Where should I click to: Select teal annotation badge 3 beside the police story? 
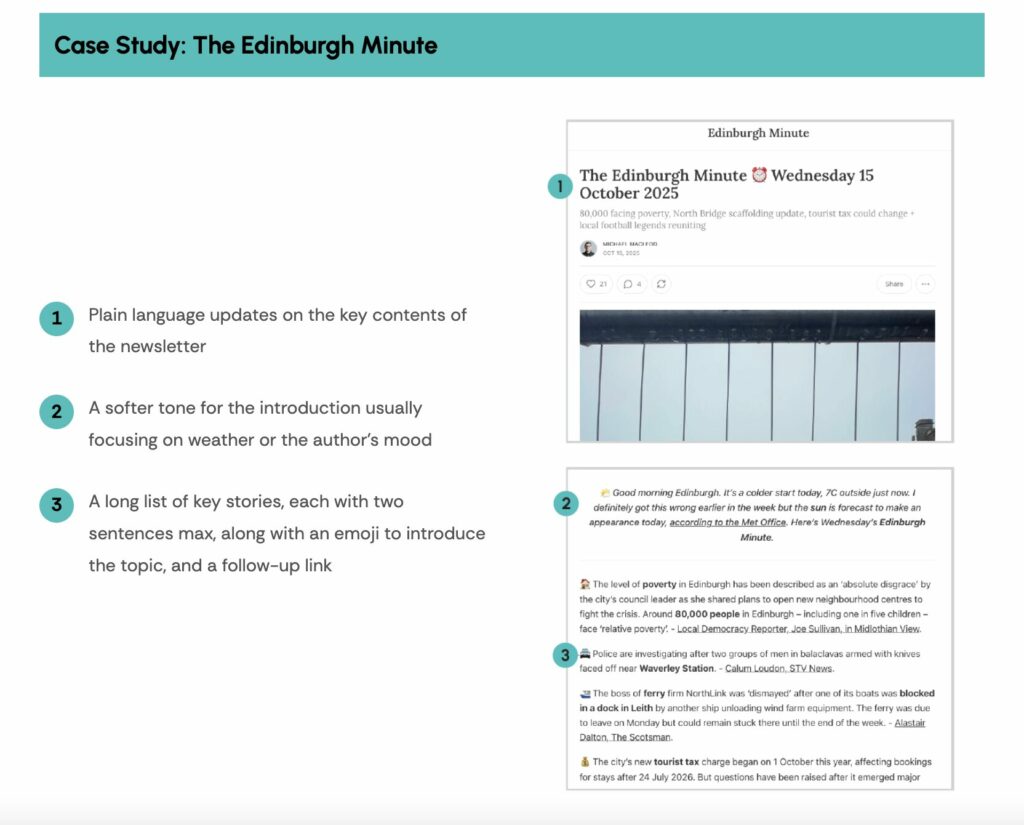tap(567, 656)
